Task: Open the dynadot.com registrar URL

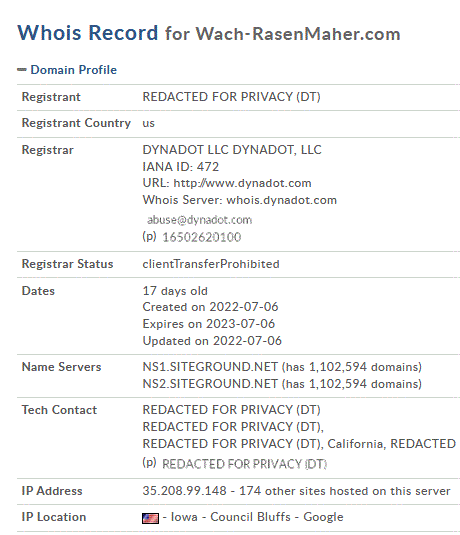Action: [x=242, y=183]
